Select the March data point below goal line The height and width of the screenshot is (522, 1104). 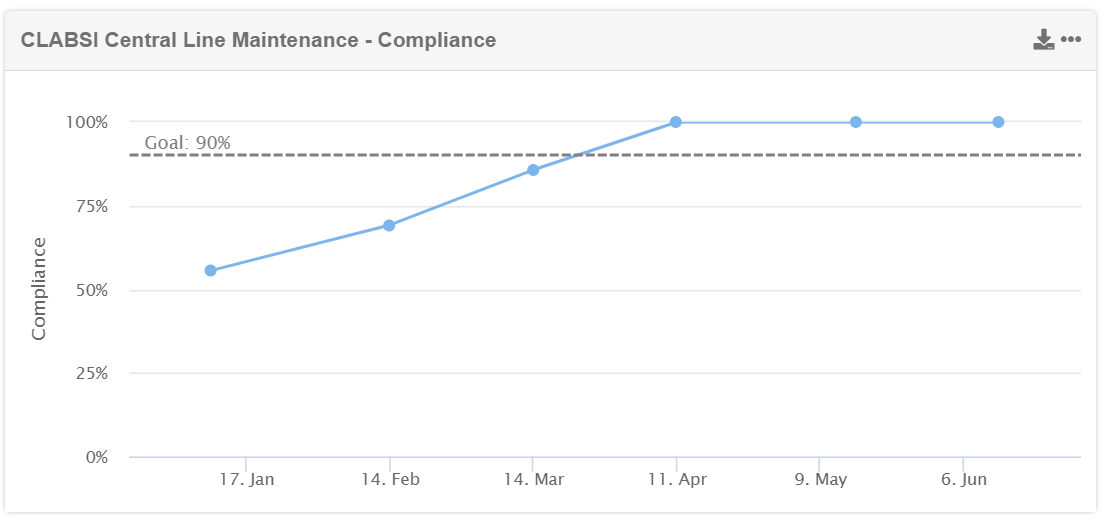[533, 170]
